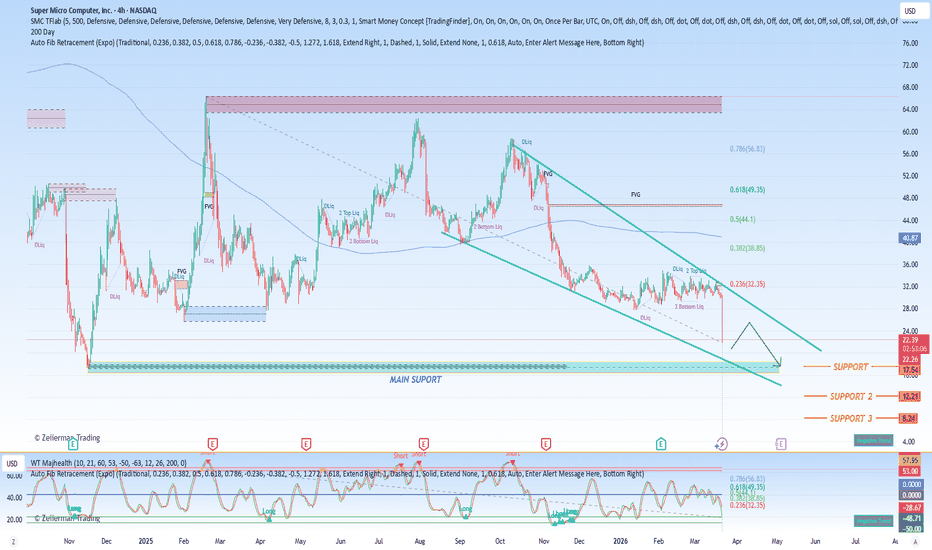This screenshot has width=932, height=550.
Task: Open the red earnings marker near November 2025
Action: tap(546, 442)
